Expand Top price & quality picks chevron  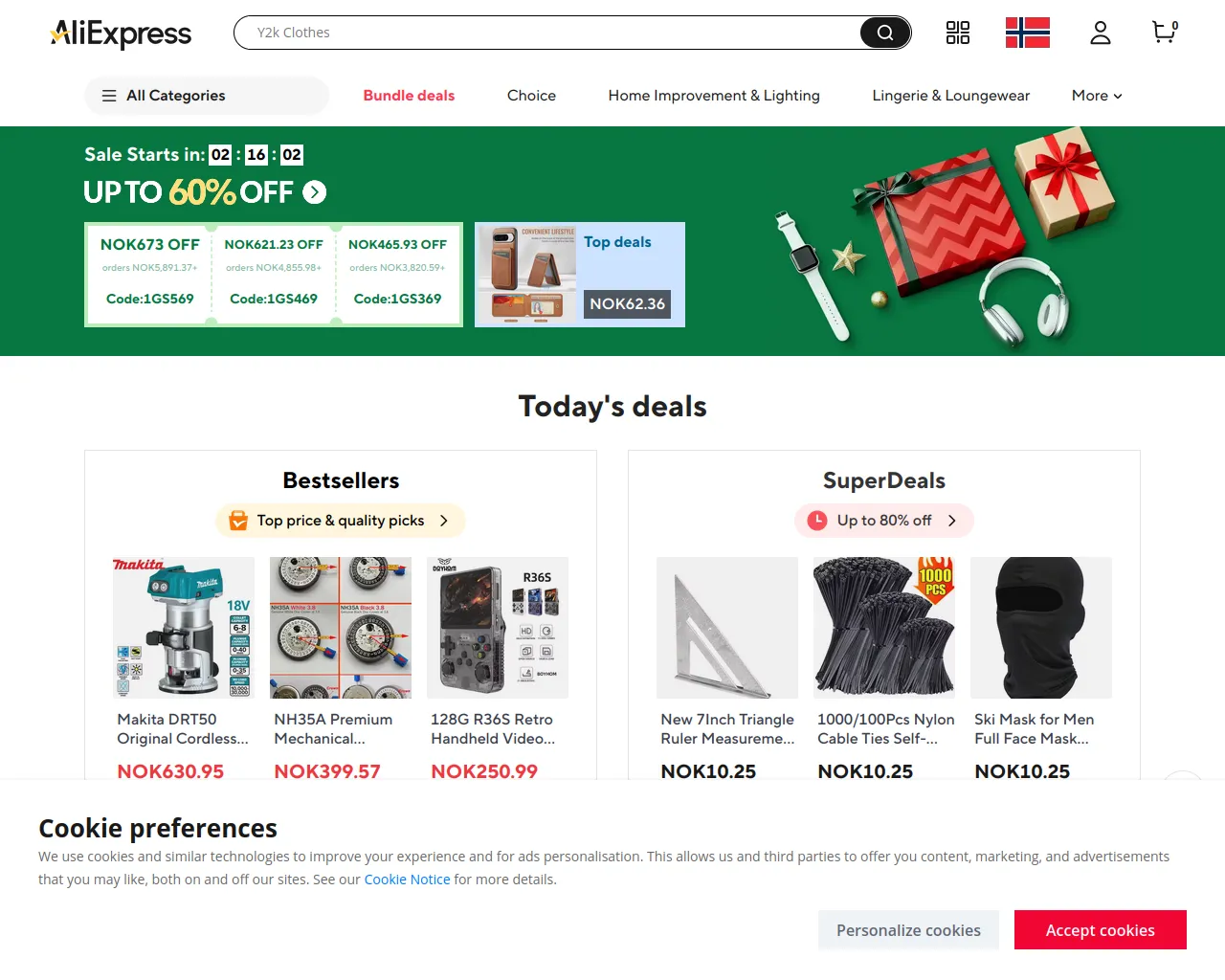444,521
